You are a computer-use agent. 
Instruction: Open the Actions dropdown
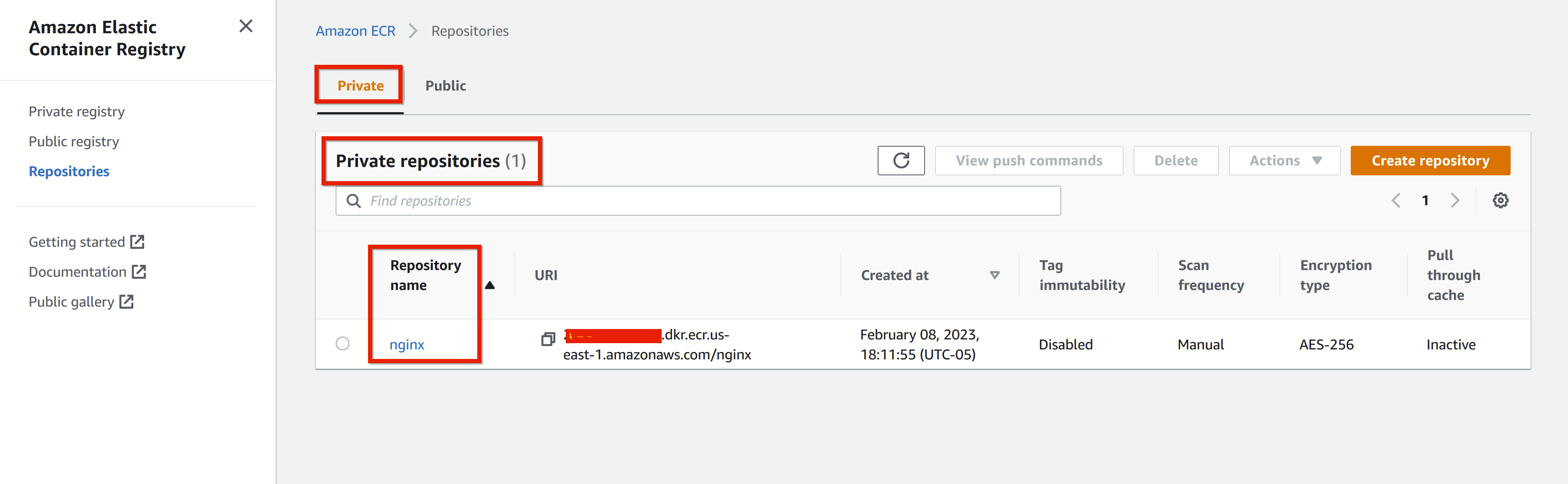point(1284,161)
